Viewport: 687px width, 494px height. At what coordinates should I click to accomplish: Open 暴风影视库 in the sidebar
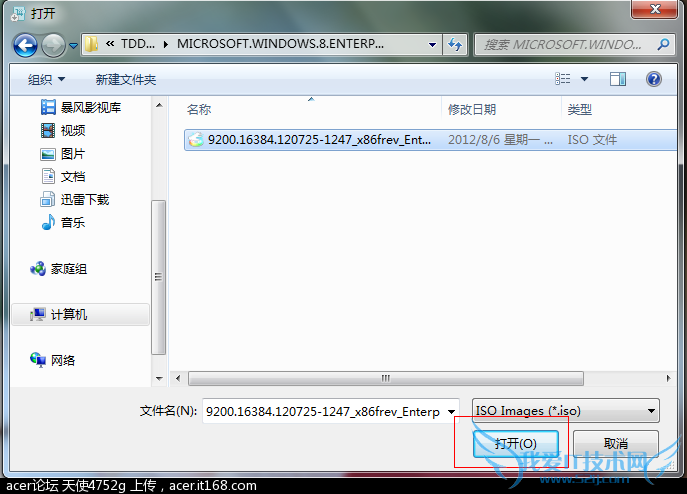tap(91, 107)
